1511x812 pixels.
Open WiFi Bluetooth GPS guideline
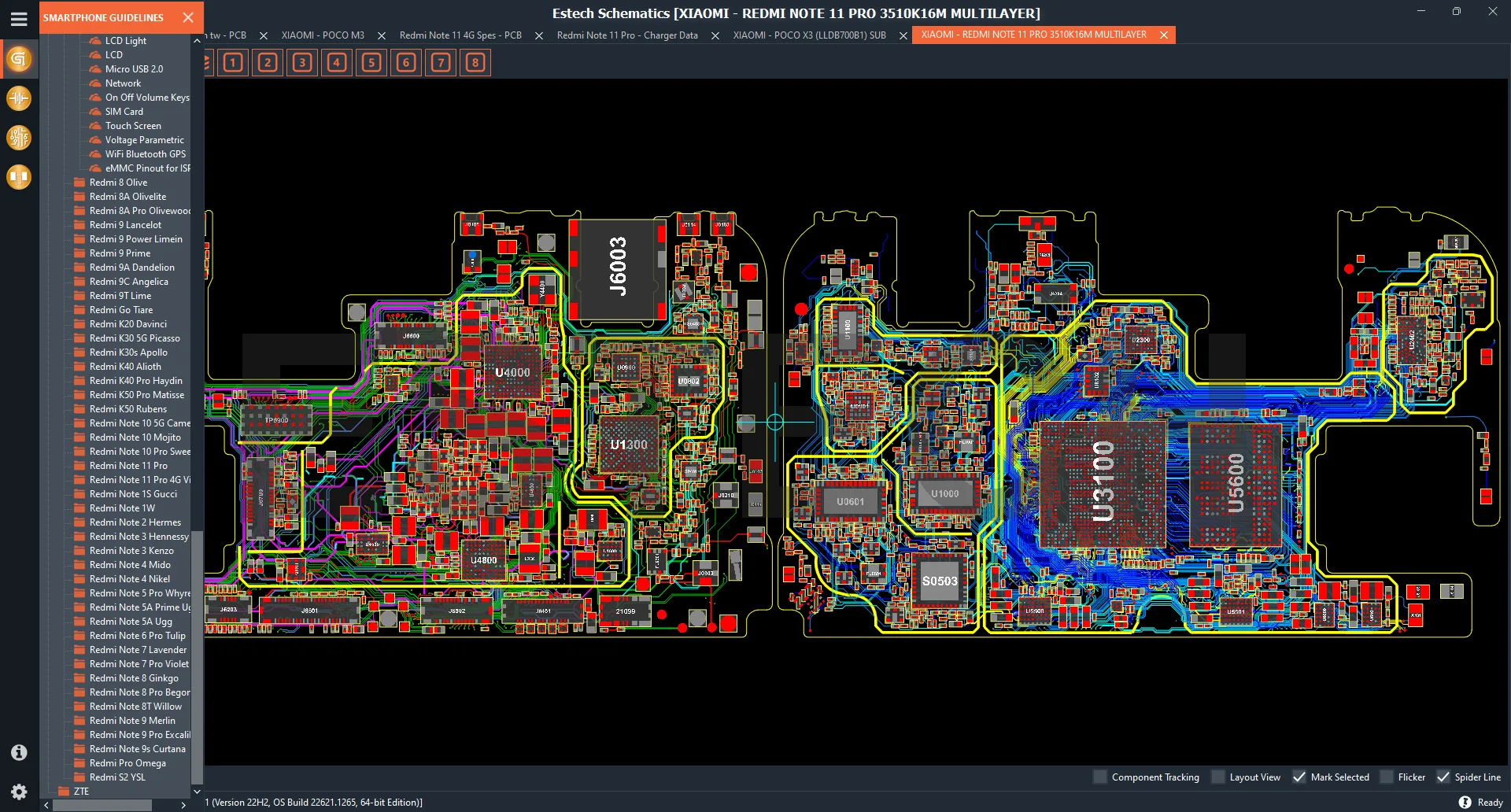pyautogui.click(x=146, y=154)
